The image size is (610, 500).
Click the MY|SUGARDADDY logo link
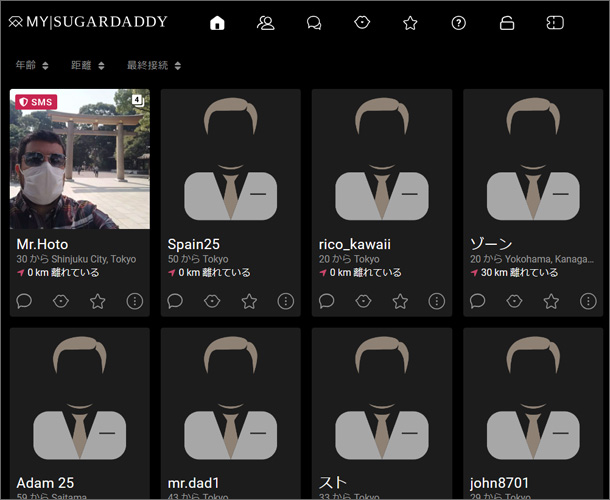[x=88, y=22]
